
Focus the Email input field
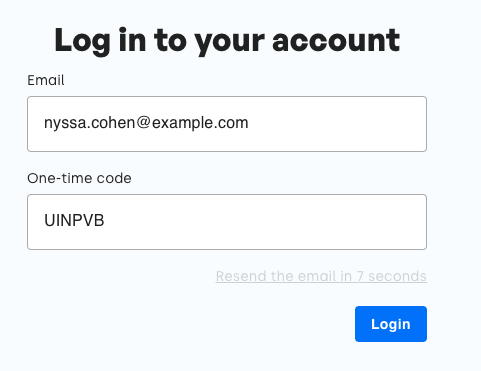click(x=227, y=124)
